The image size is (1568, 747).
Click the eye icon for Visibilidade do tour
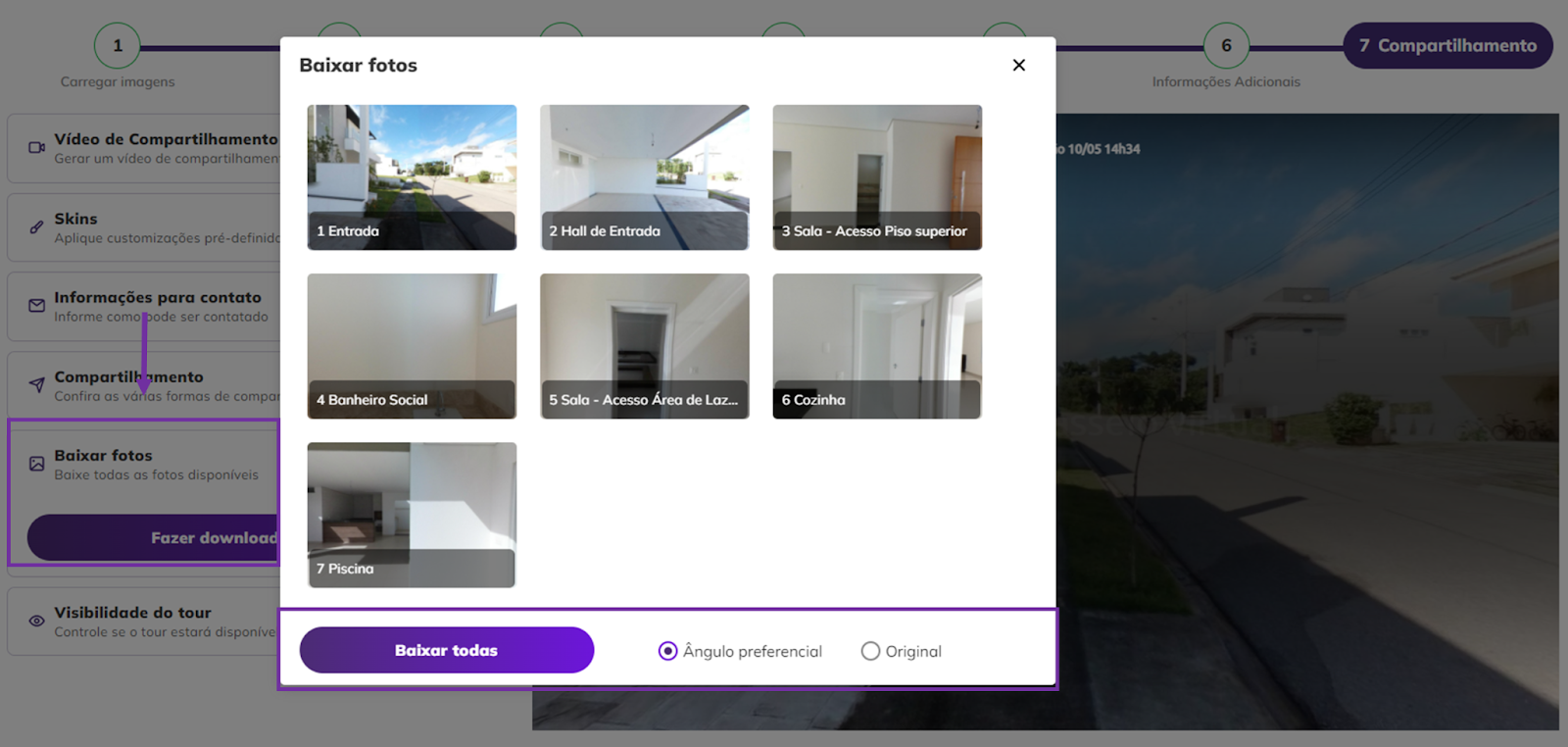coord(36,621)
